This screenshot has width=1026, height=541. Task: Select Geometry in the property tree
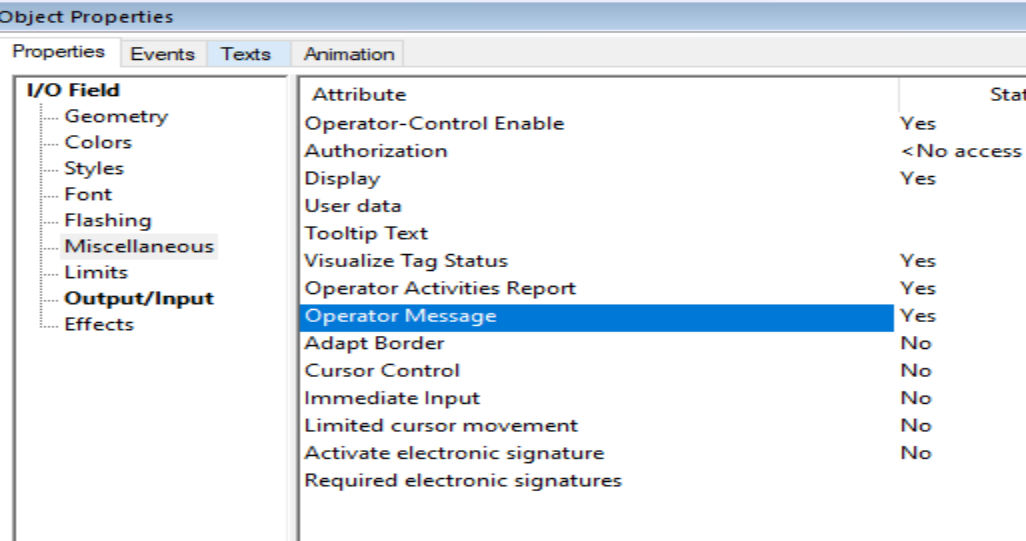pos(116,116)
